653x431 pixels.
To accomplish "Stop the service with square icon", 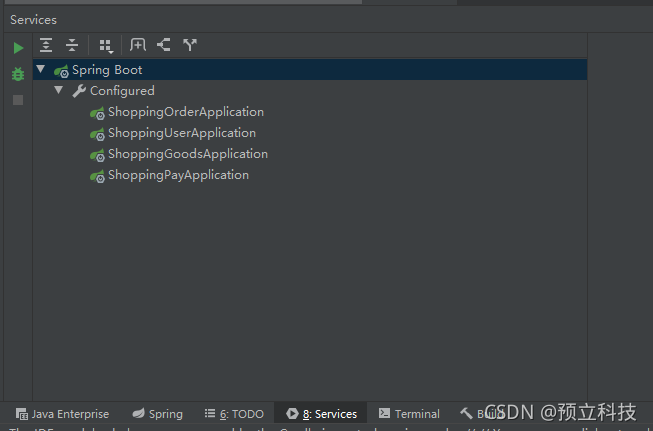I will pyautogui.click(x=18, y=100).
